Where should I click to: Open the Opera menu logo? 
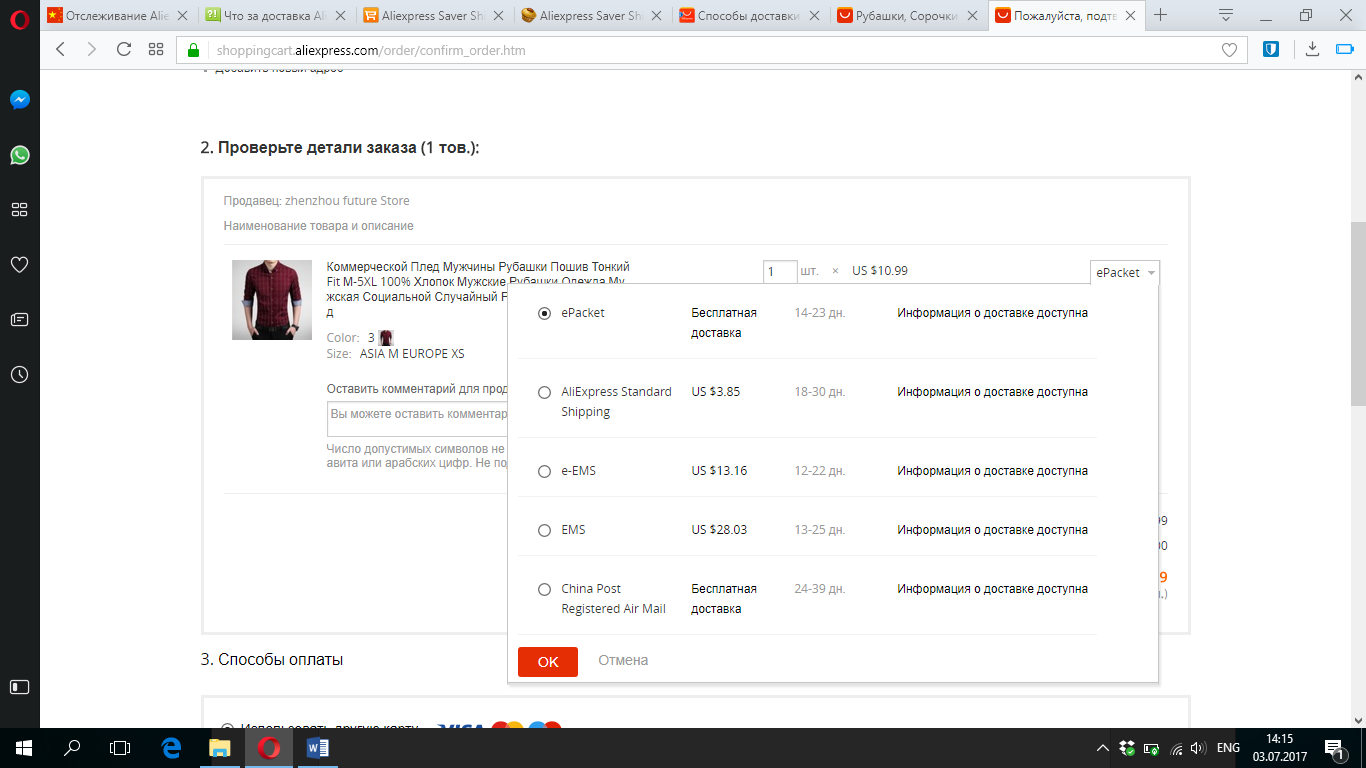point(19,20)
